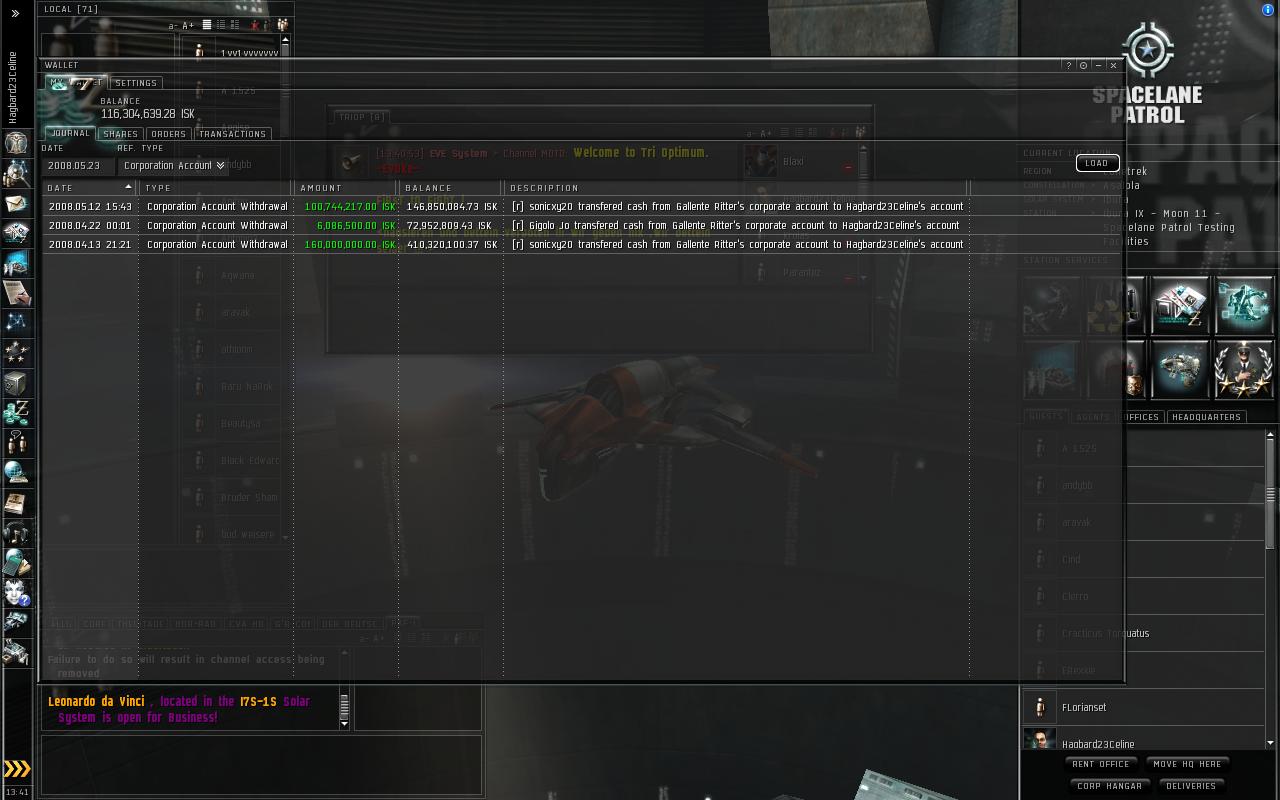1280x800 pixels.
Task: Click the Move HQ Here button
Action: [1187, 764]
